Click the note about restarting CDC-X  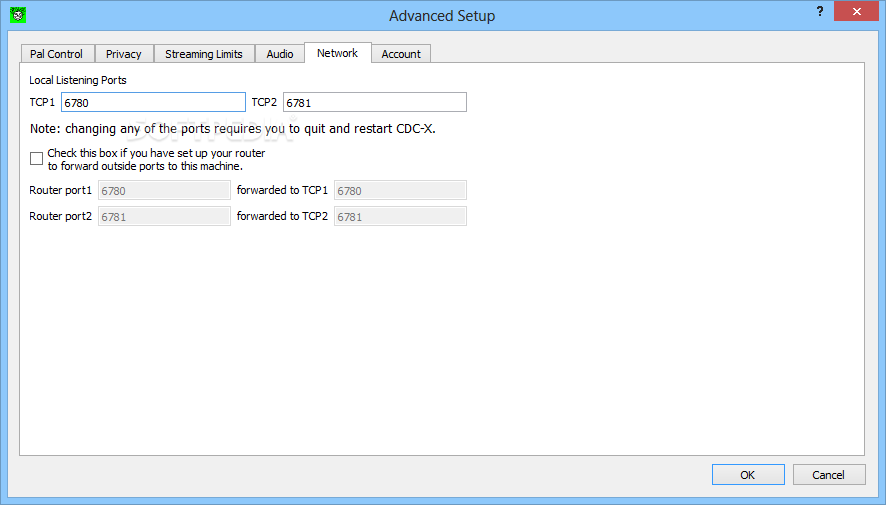click(233, 129)
